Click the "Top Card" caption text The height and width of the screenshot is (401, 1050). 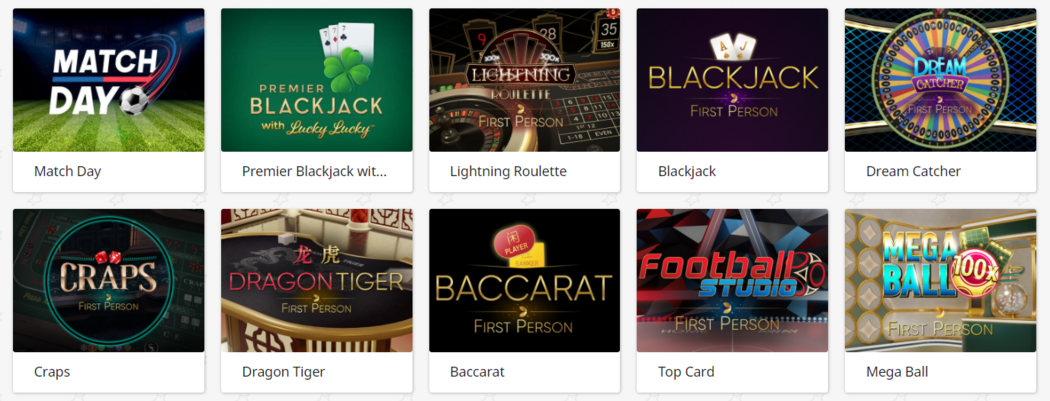686,372
